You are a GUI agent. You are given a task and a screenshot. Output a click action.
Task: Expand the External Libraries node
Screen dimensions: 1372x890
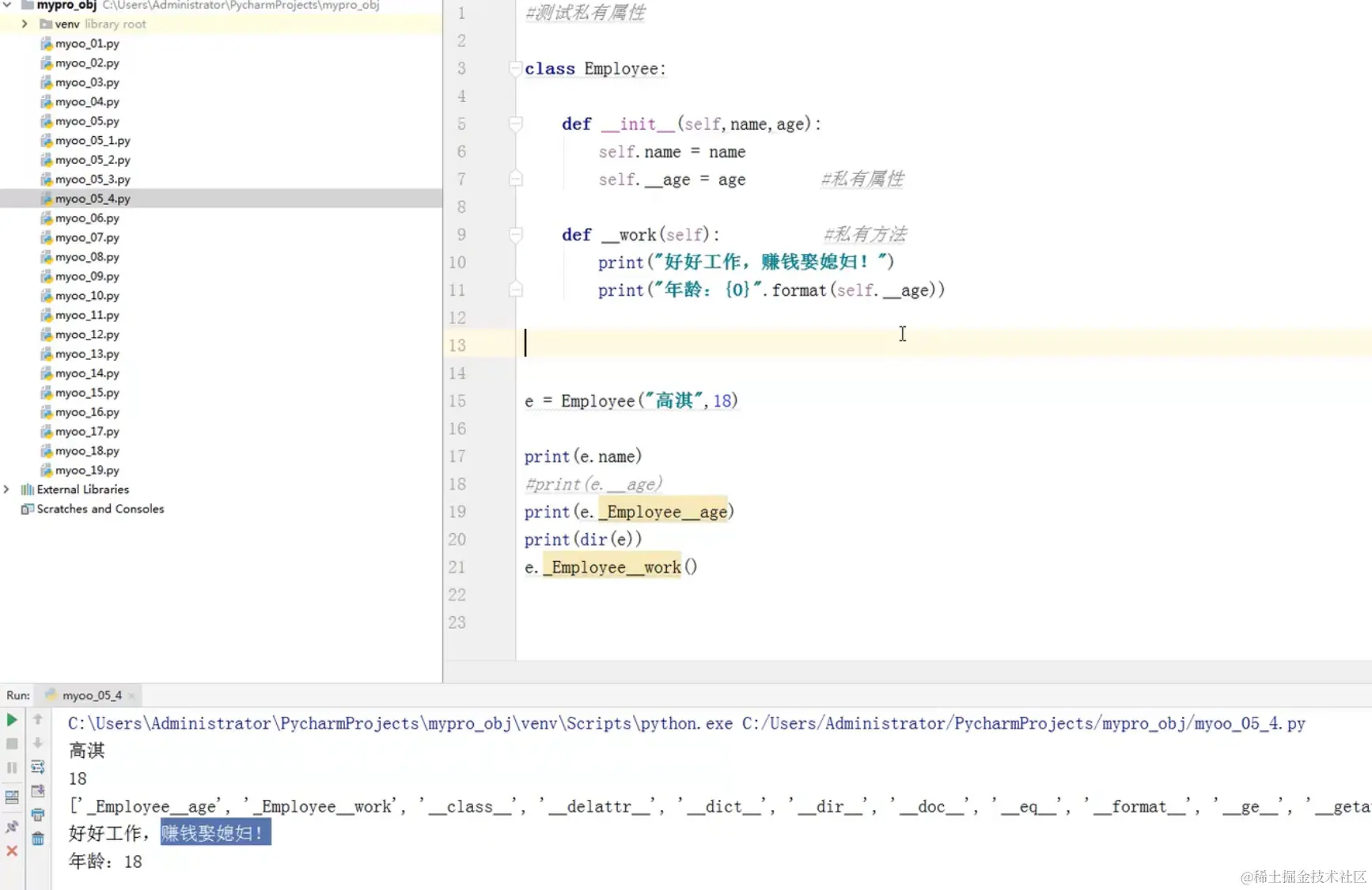6,490
